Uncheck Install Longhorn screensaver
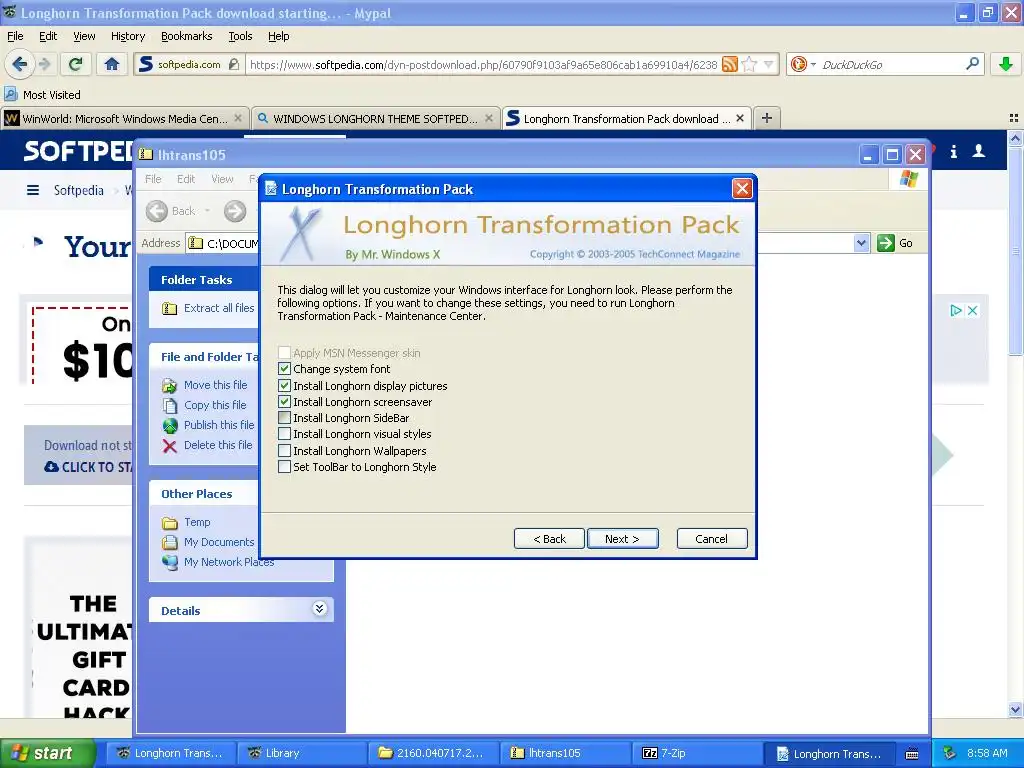 tap(284, 402)
